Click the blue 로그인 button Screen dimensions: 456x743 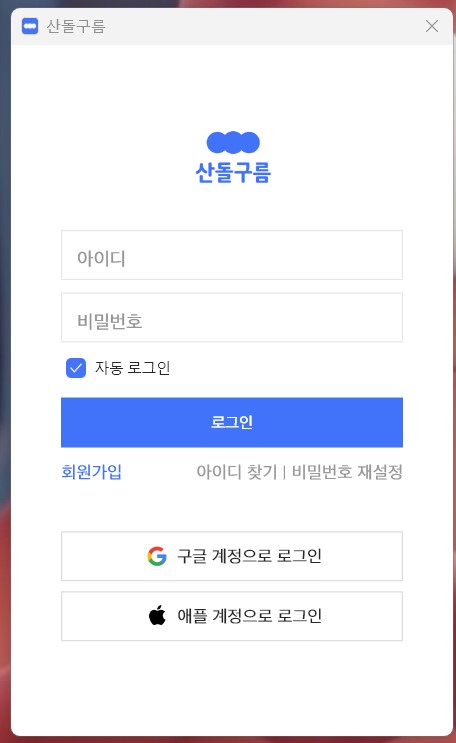pyautogui.click(x=232, y=422)
